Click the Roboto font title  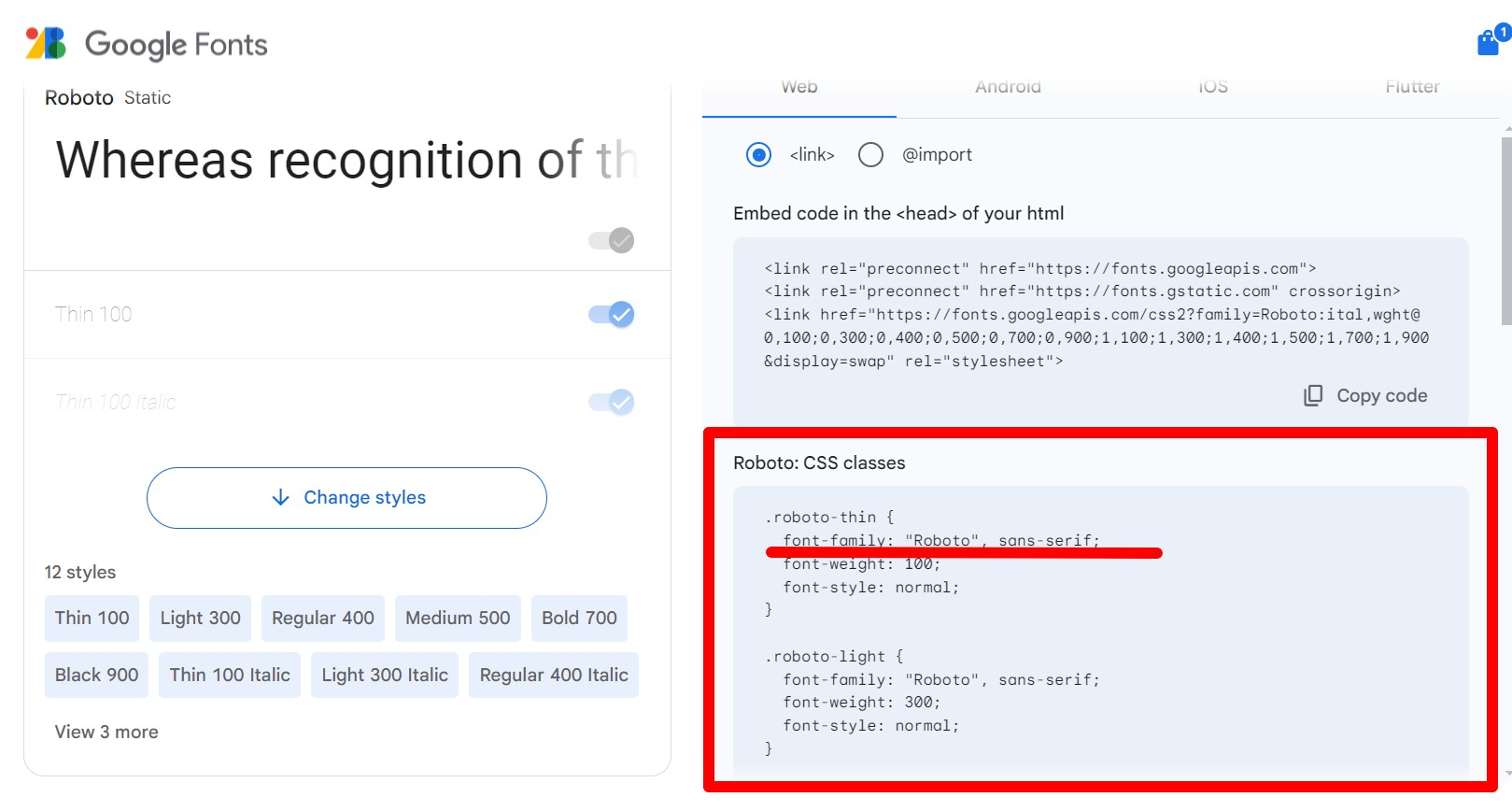tap(79, 98)
